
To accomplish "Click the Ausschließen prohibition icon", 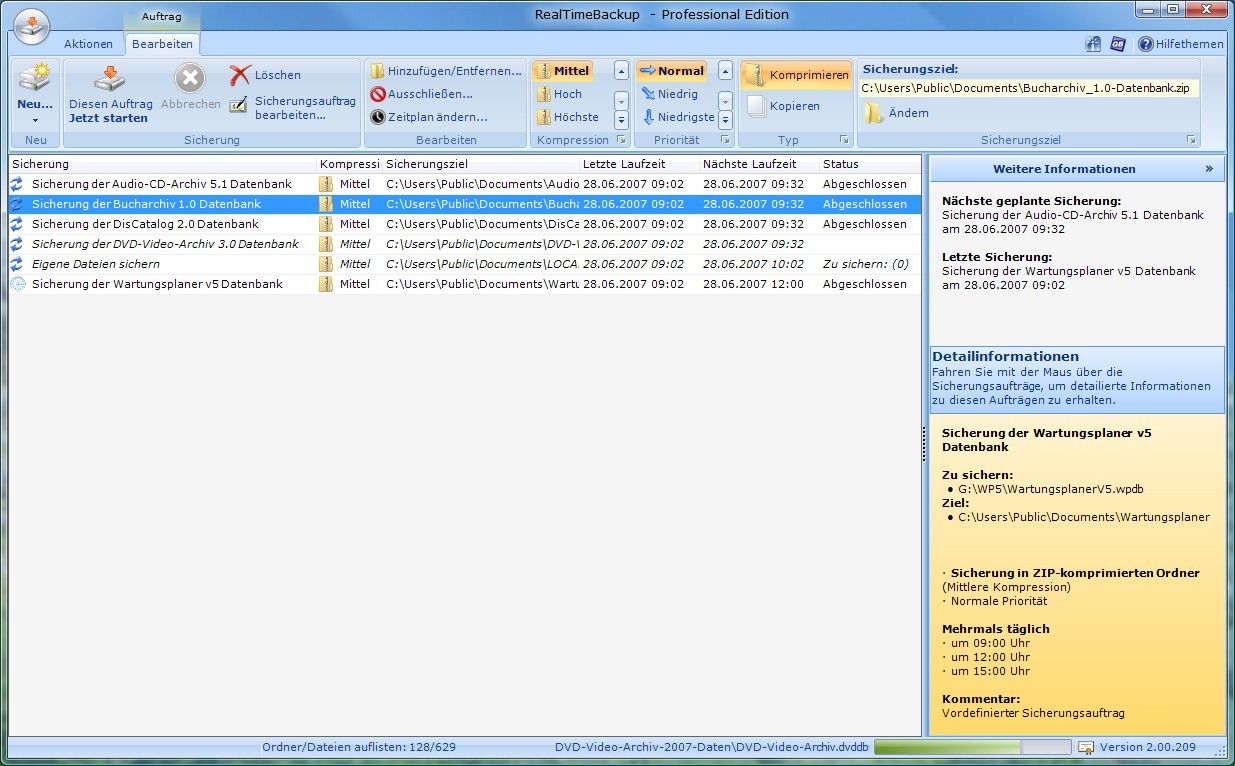I will tap(378, 94).
